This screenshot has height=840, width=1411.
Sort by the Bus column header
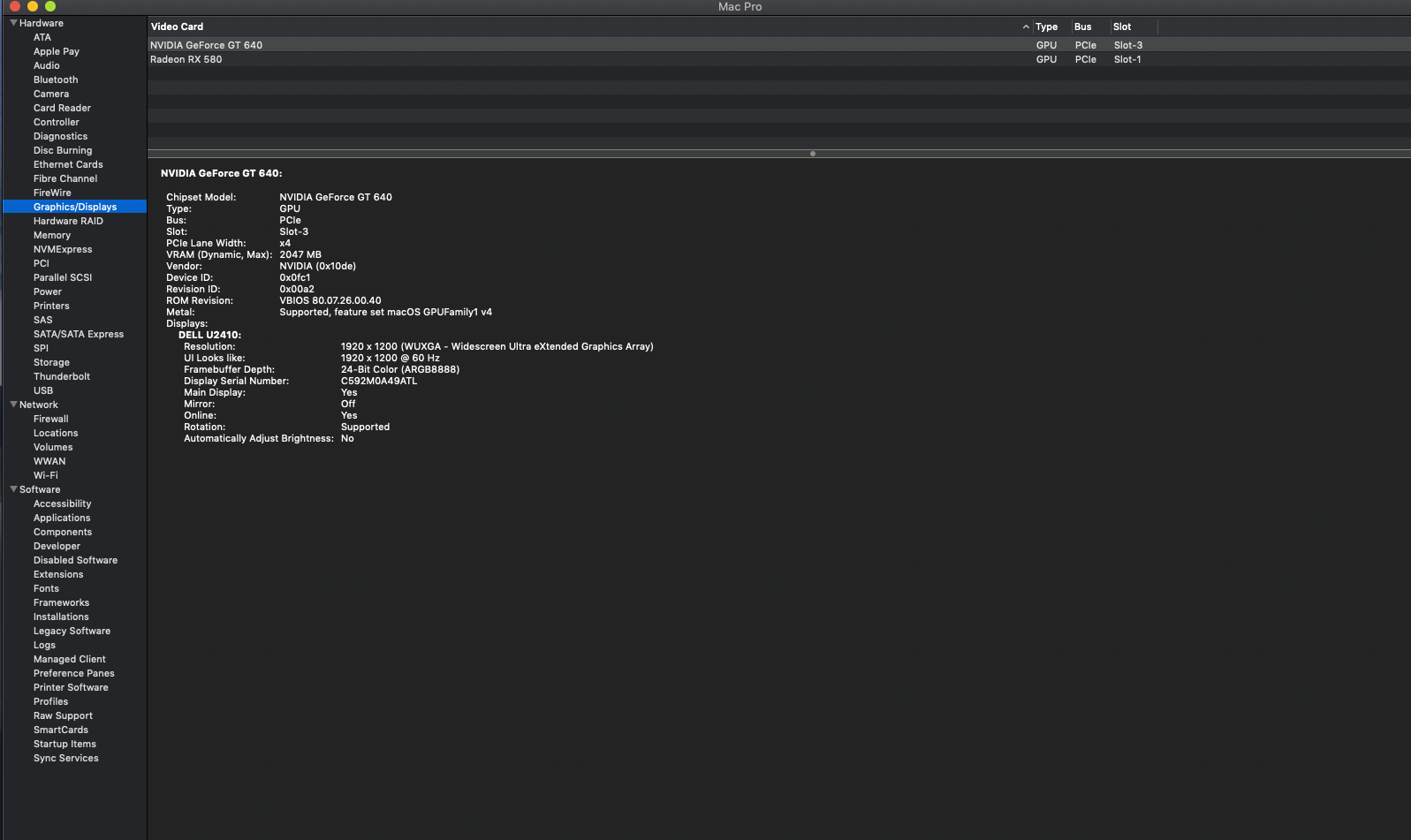(1082, 26)
